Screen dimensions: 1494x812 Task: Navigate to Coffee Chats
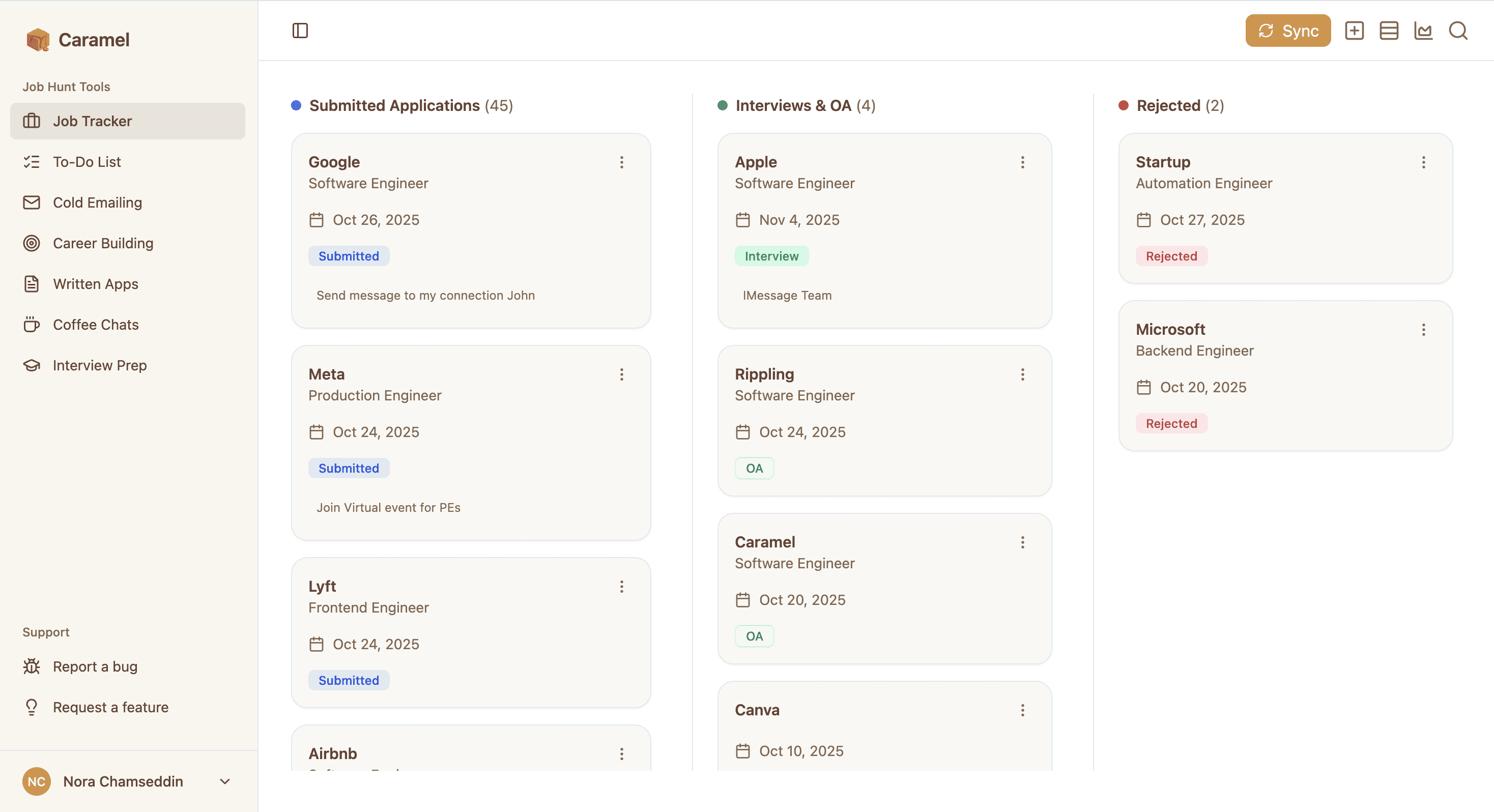point(128,325)
